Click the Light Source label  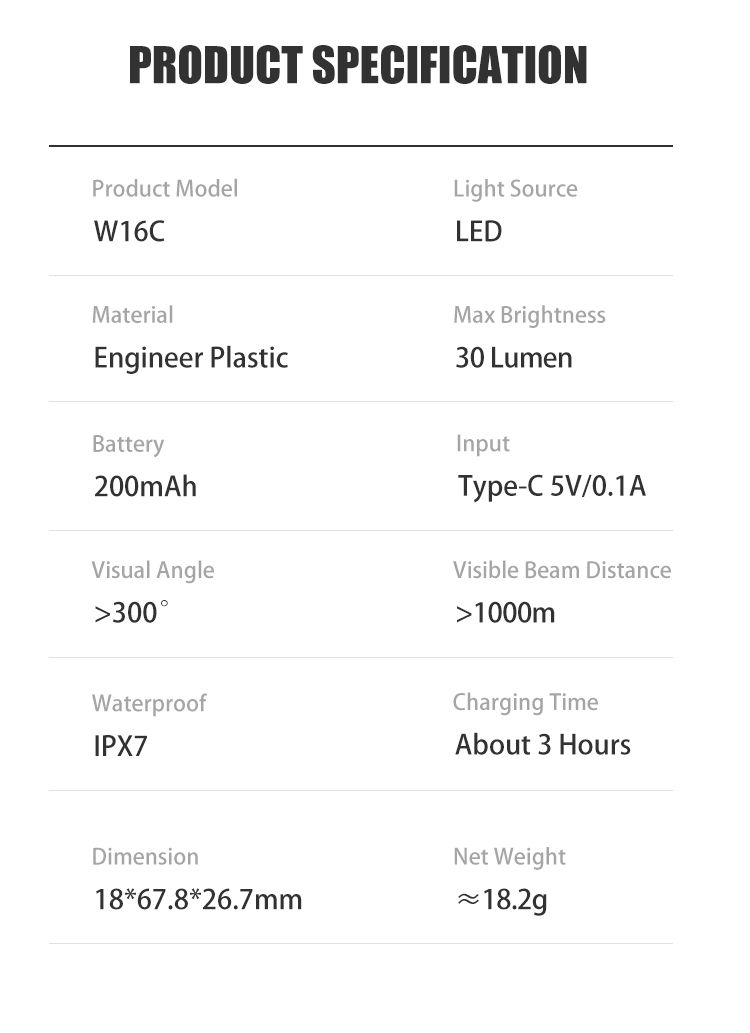coord(515,189)
